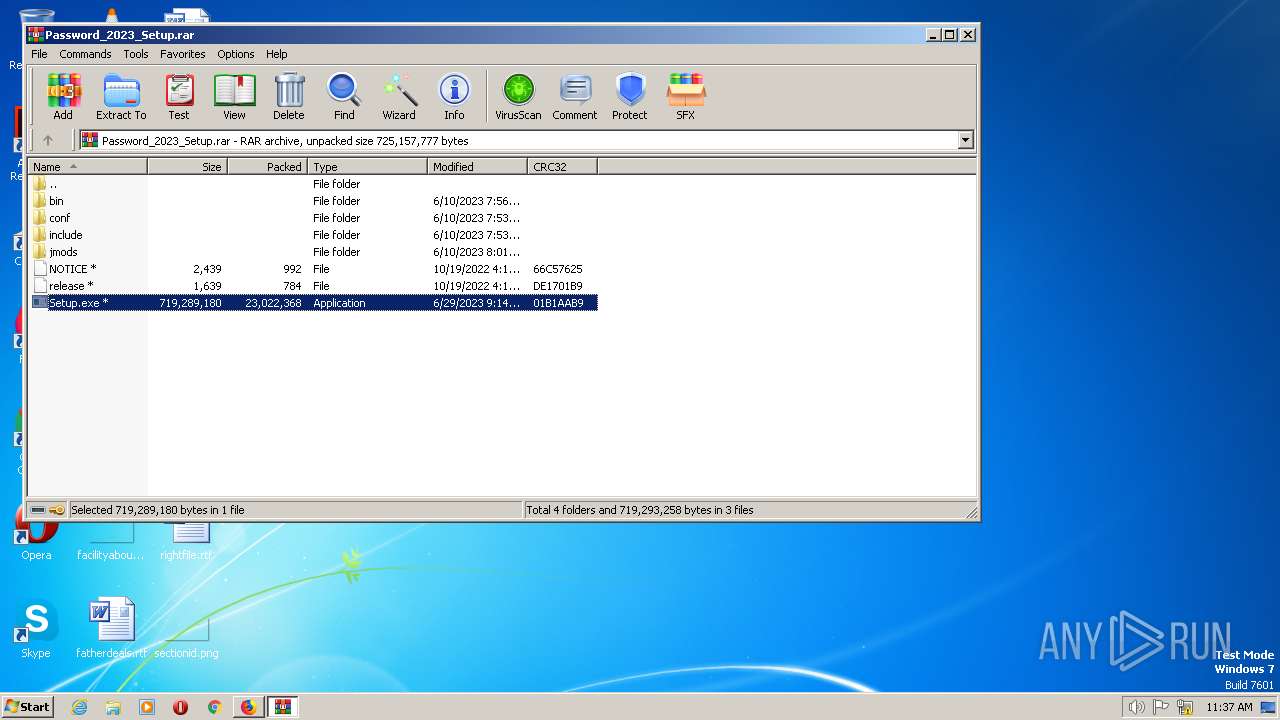
Task: Open the Extract To tool
Action: (x=121, y=97)
